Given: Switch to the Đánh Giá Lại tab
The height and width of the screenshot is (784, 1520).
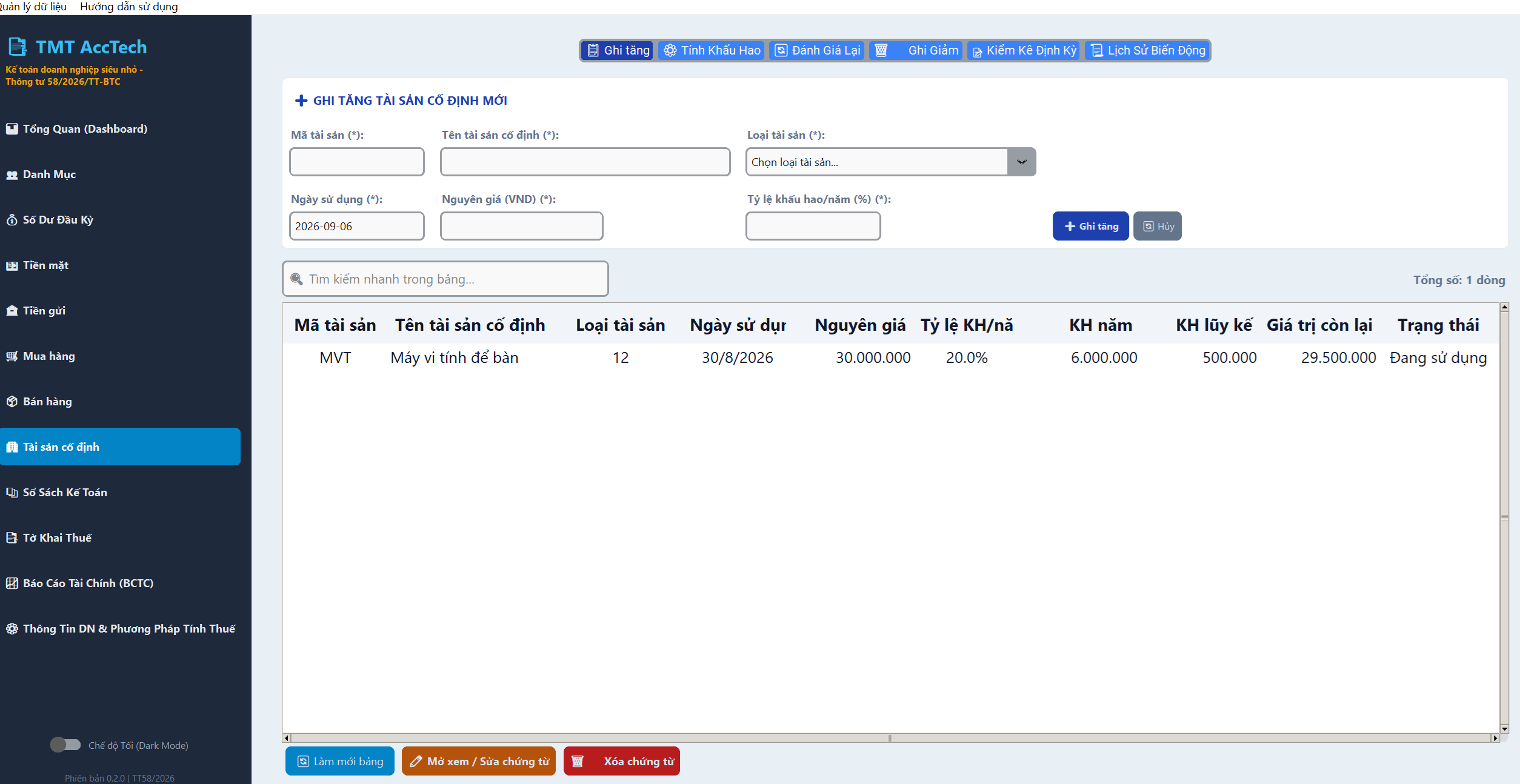Looking at the screenshot, I should [817, 50].
